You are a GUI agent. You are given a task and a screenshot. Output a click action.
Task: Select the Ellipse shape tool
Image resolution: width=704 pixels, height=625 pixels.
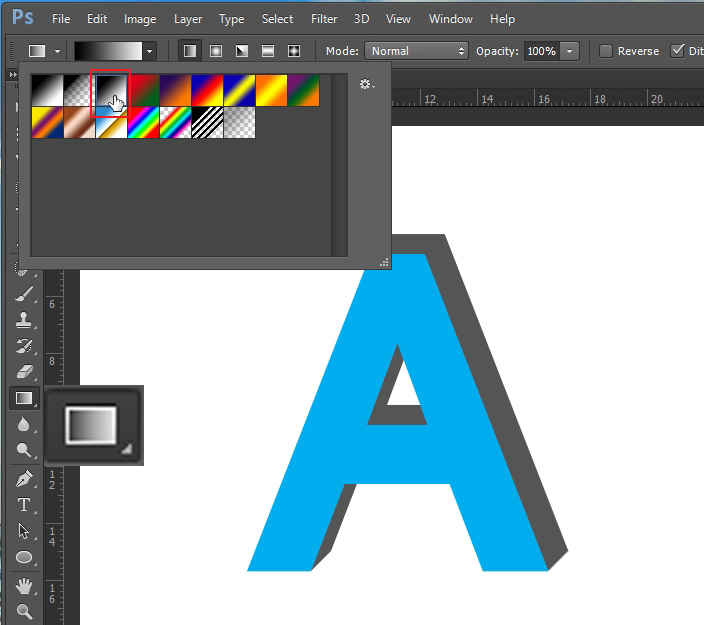pos(24,557)
